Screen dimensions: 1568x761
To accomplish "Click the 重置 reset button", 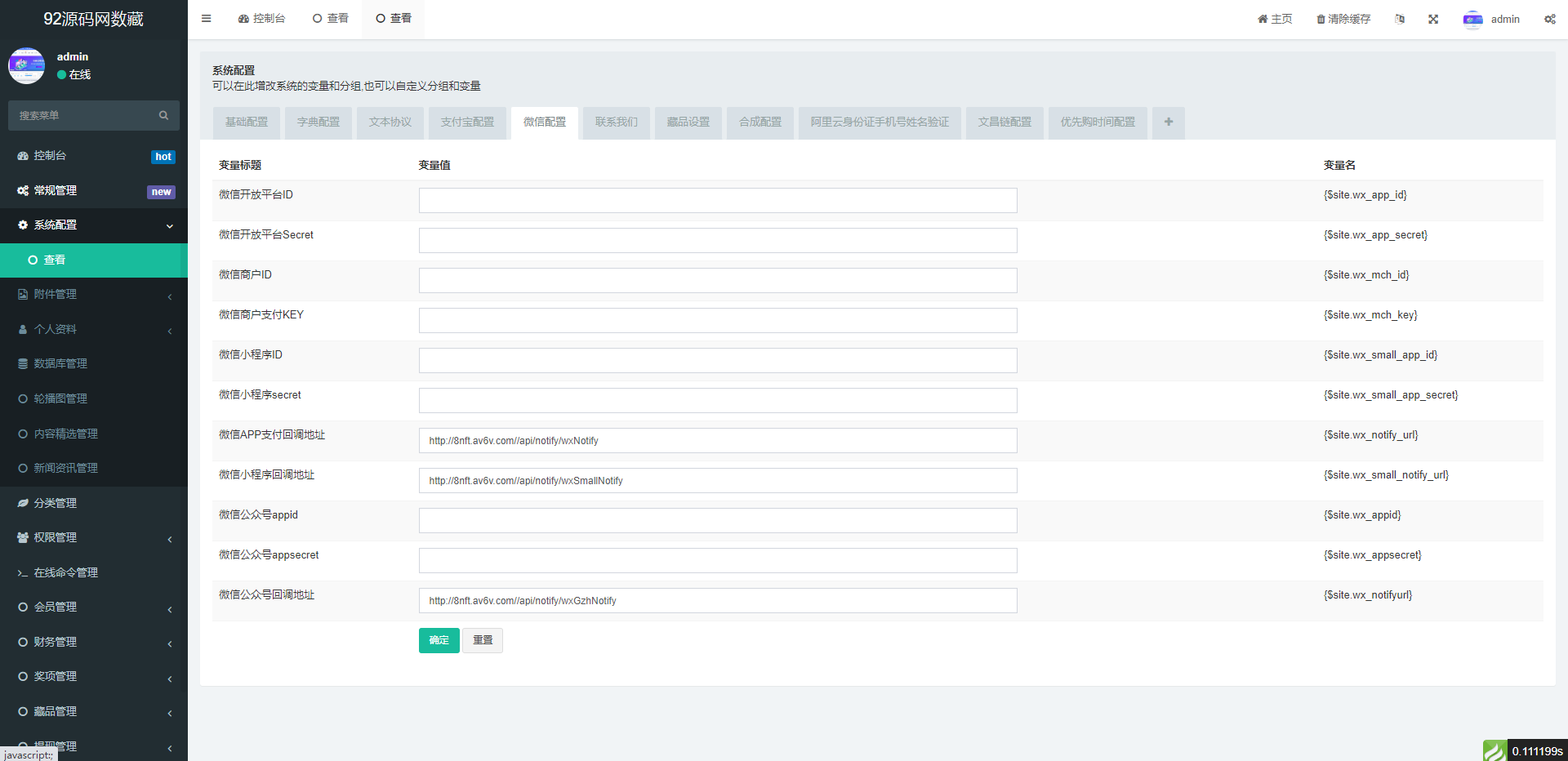I will tap(483, 641).
